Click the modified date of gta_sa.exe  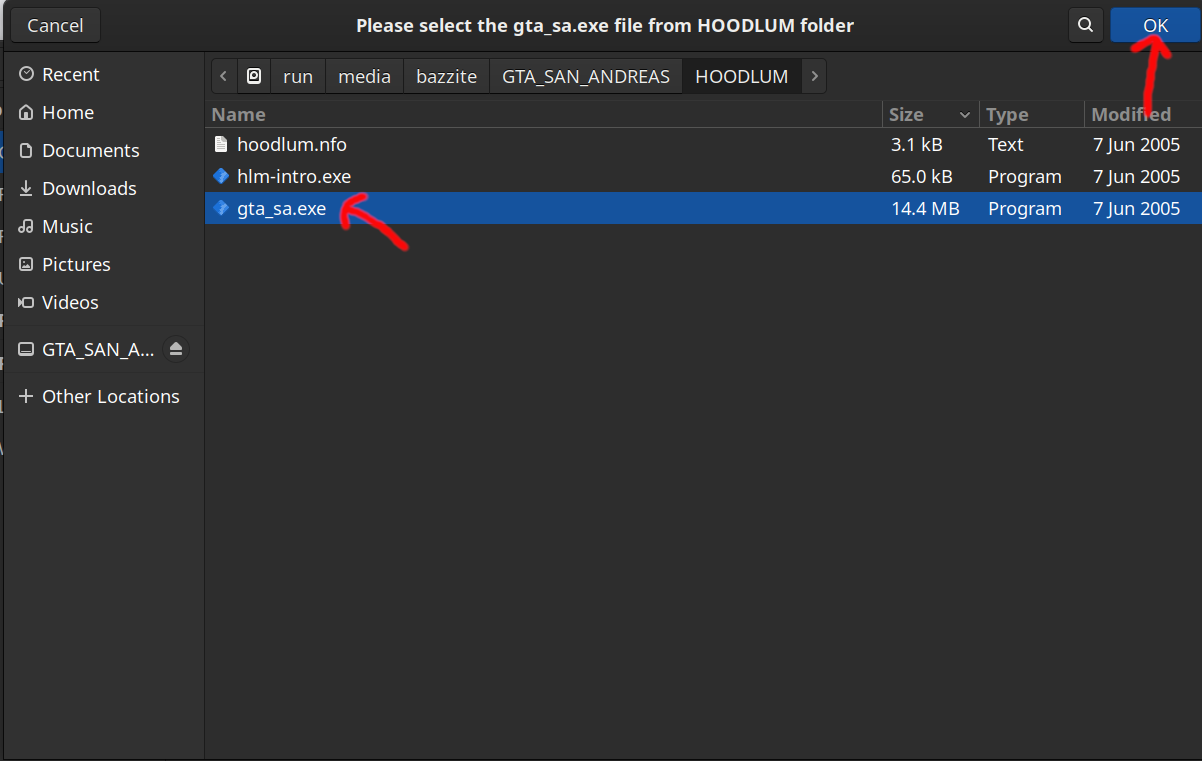[x=1137, y=208]
